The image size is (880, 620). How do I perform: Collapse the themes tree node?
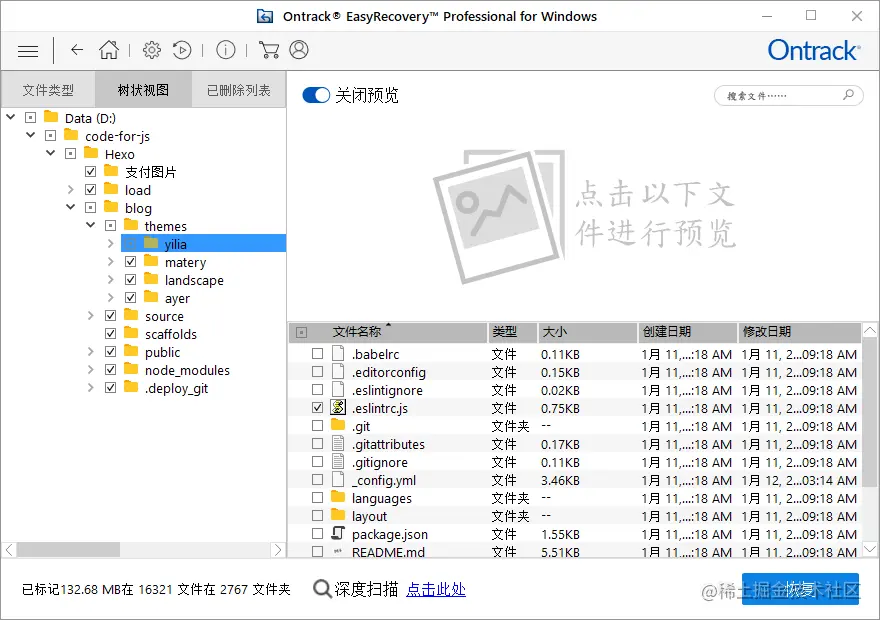tap(90, 225)
